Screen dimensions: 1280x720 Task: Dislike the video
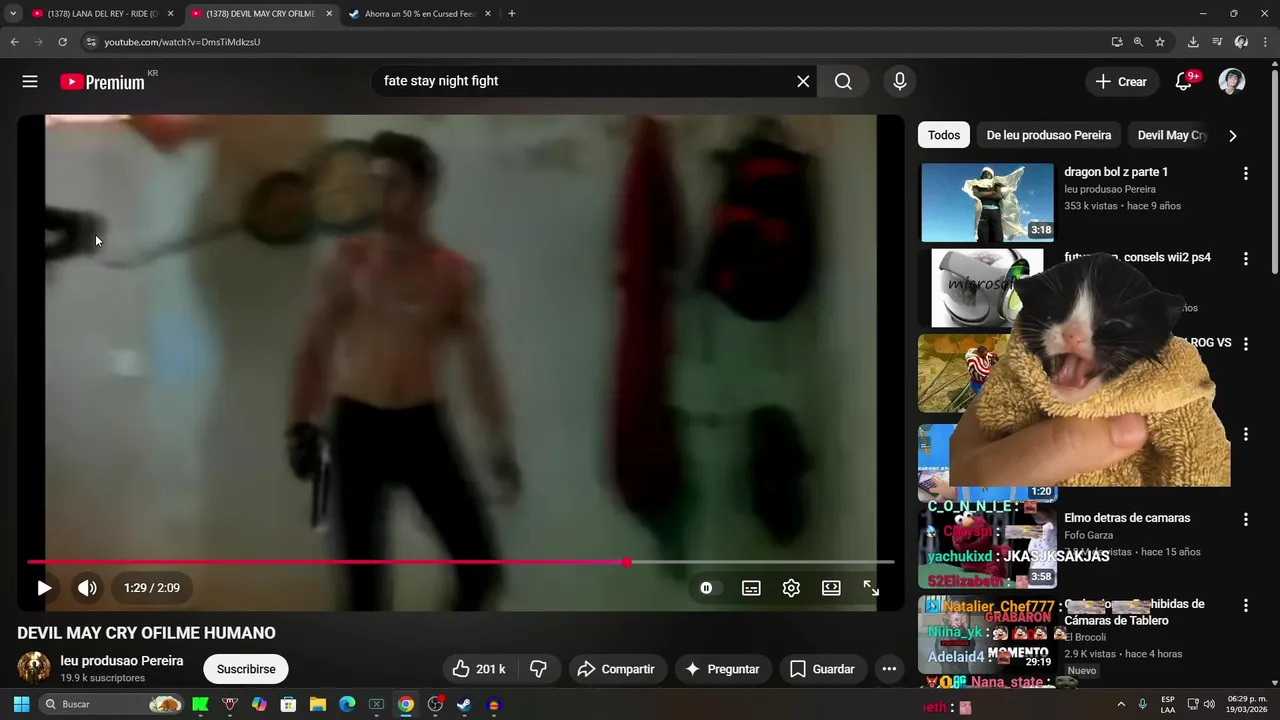click(x=538, y=669)
